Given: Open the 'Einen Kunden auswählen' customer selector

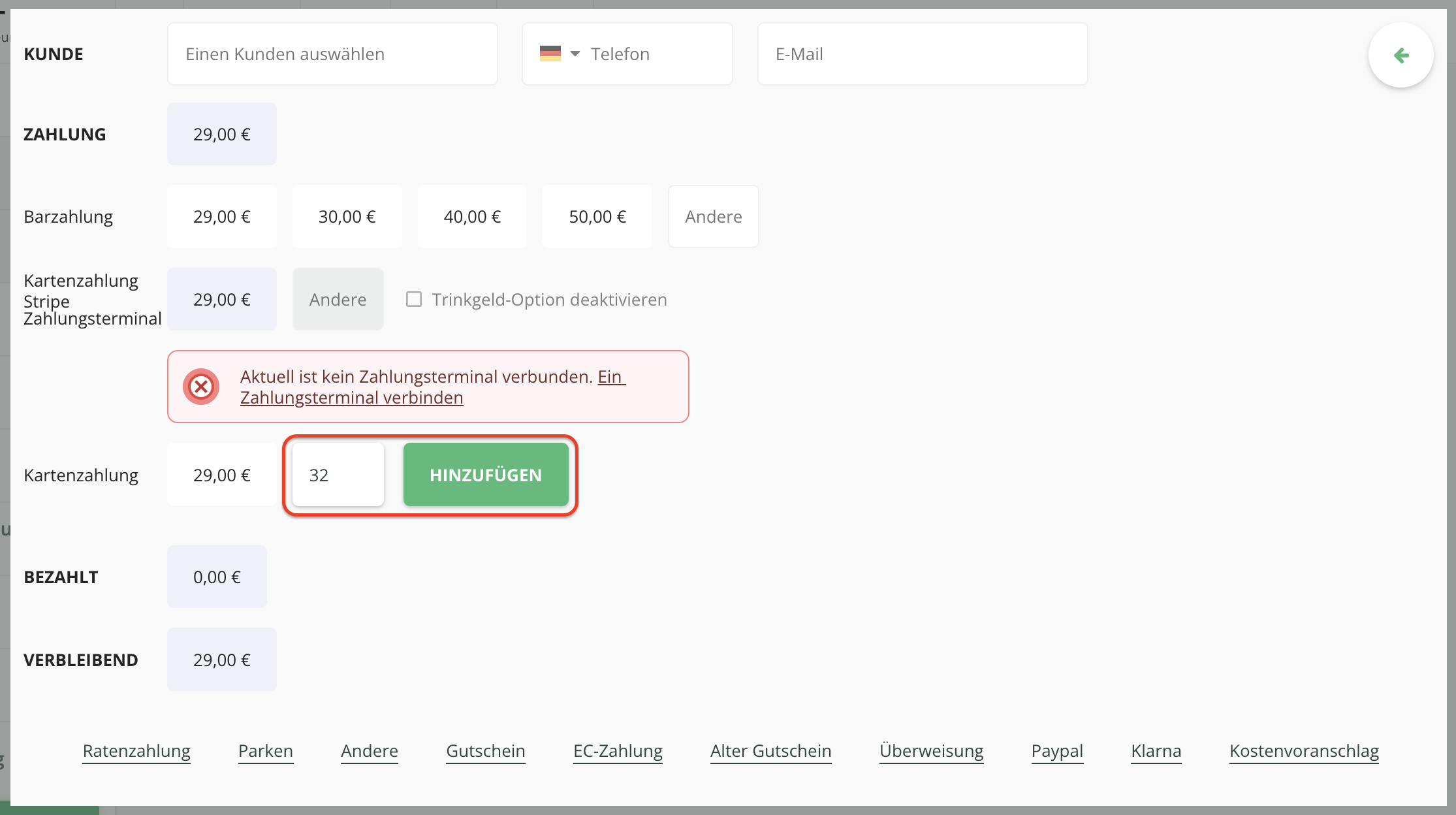Looking at the screenshot, I should [332, 54].
